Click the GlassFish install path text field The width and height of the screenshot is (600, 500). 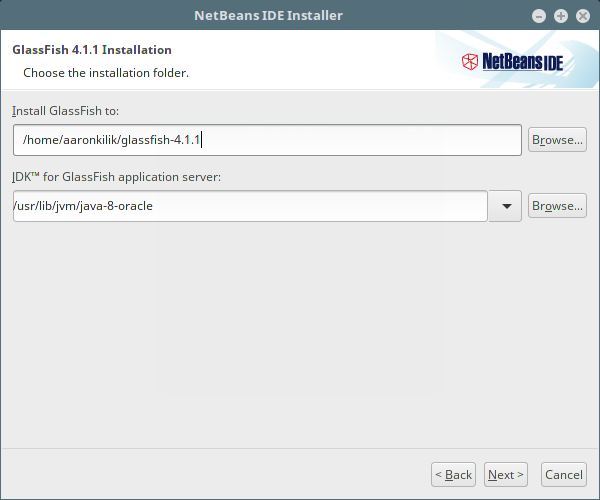[x=267, y=140]
